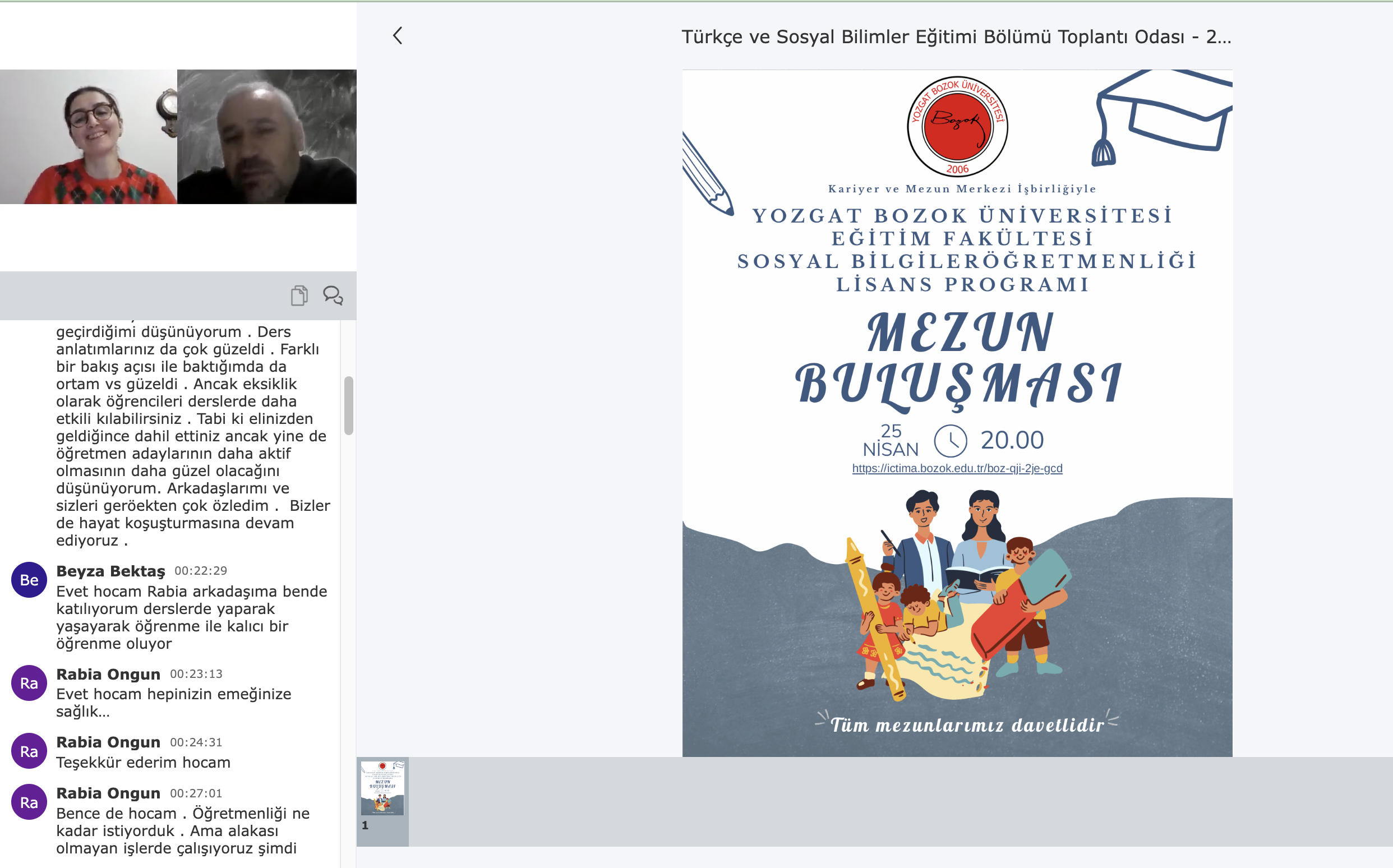Click message 'Evet hocam hepinizin emeğinize sağlık…'
Image resolution: width=1393 pixels, height=868 pixels.
(174, 703)
